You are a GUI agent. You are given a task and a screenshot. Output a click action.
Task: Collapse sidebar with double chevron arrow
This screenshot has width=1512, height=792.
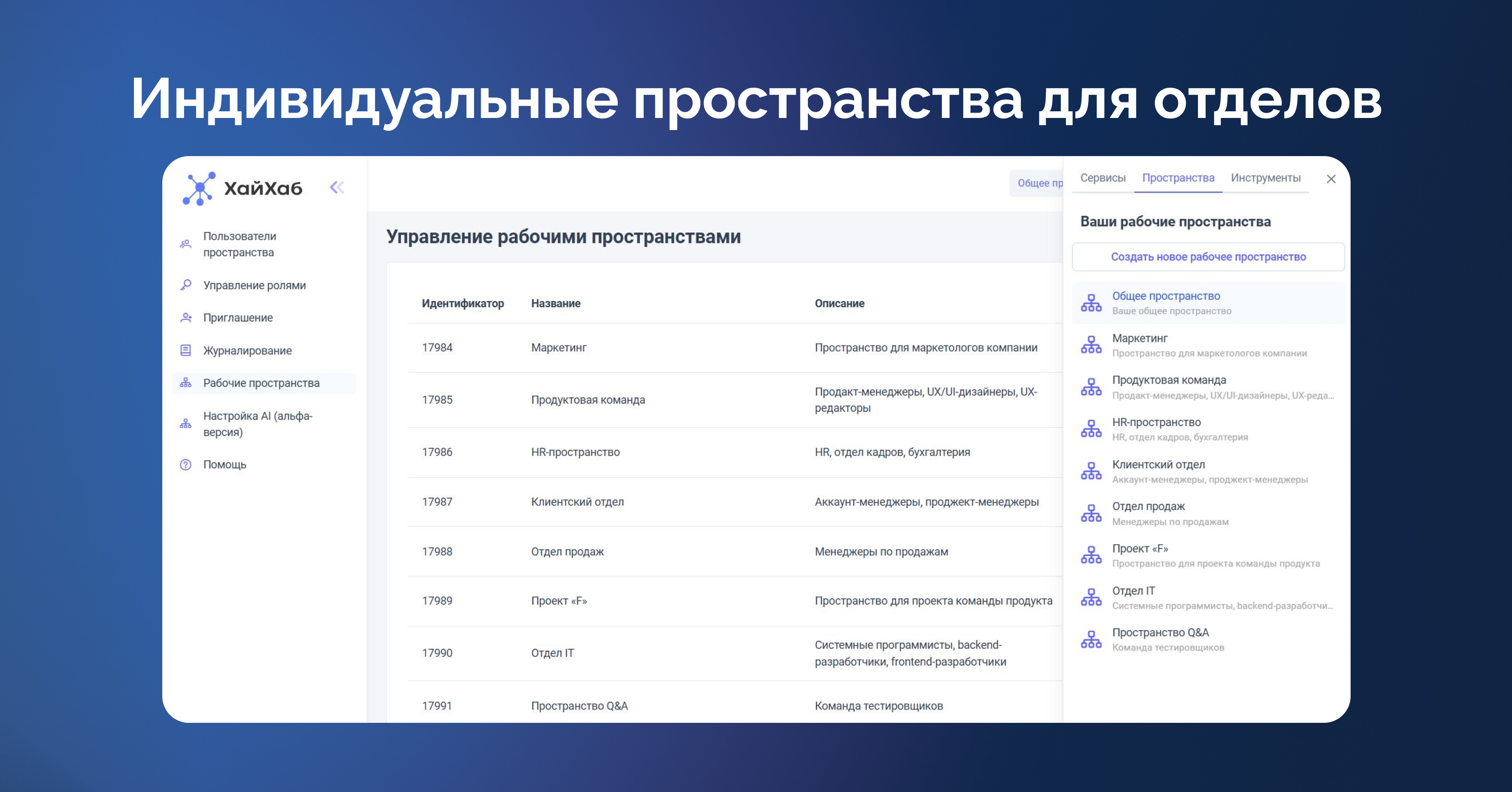[x=337, y=188]
